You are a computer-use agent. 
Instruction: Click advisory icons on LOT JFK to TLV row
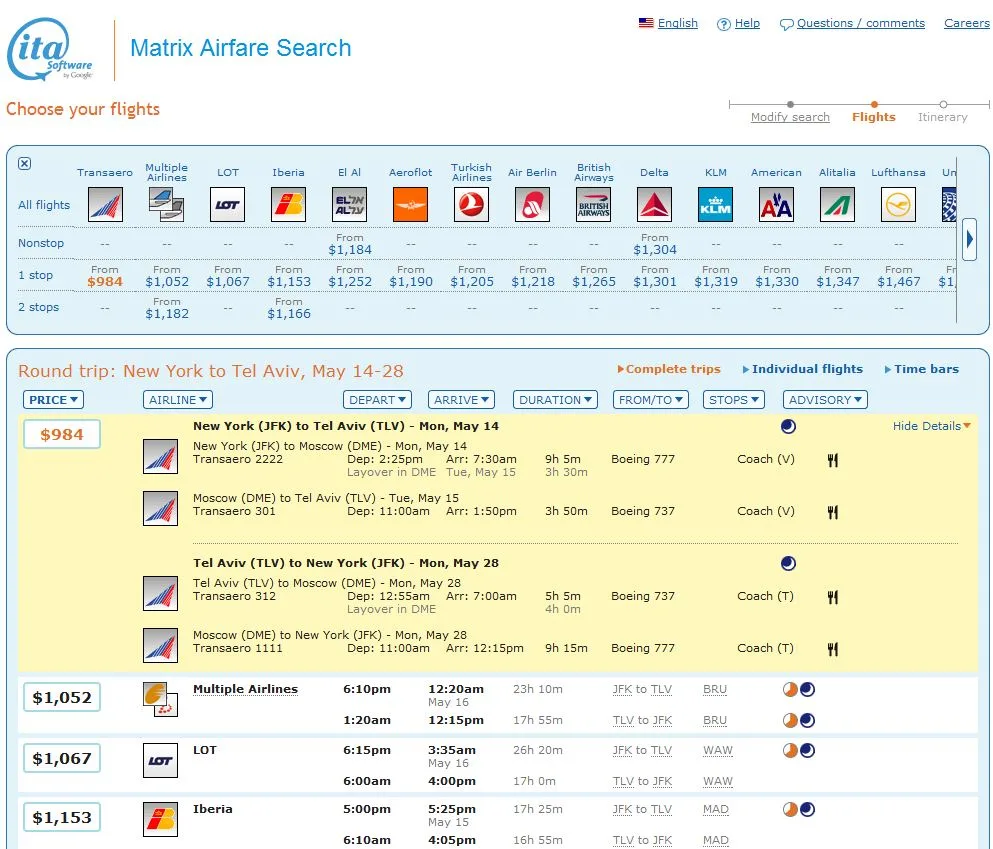(799, 750)
